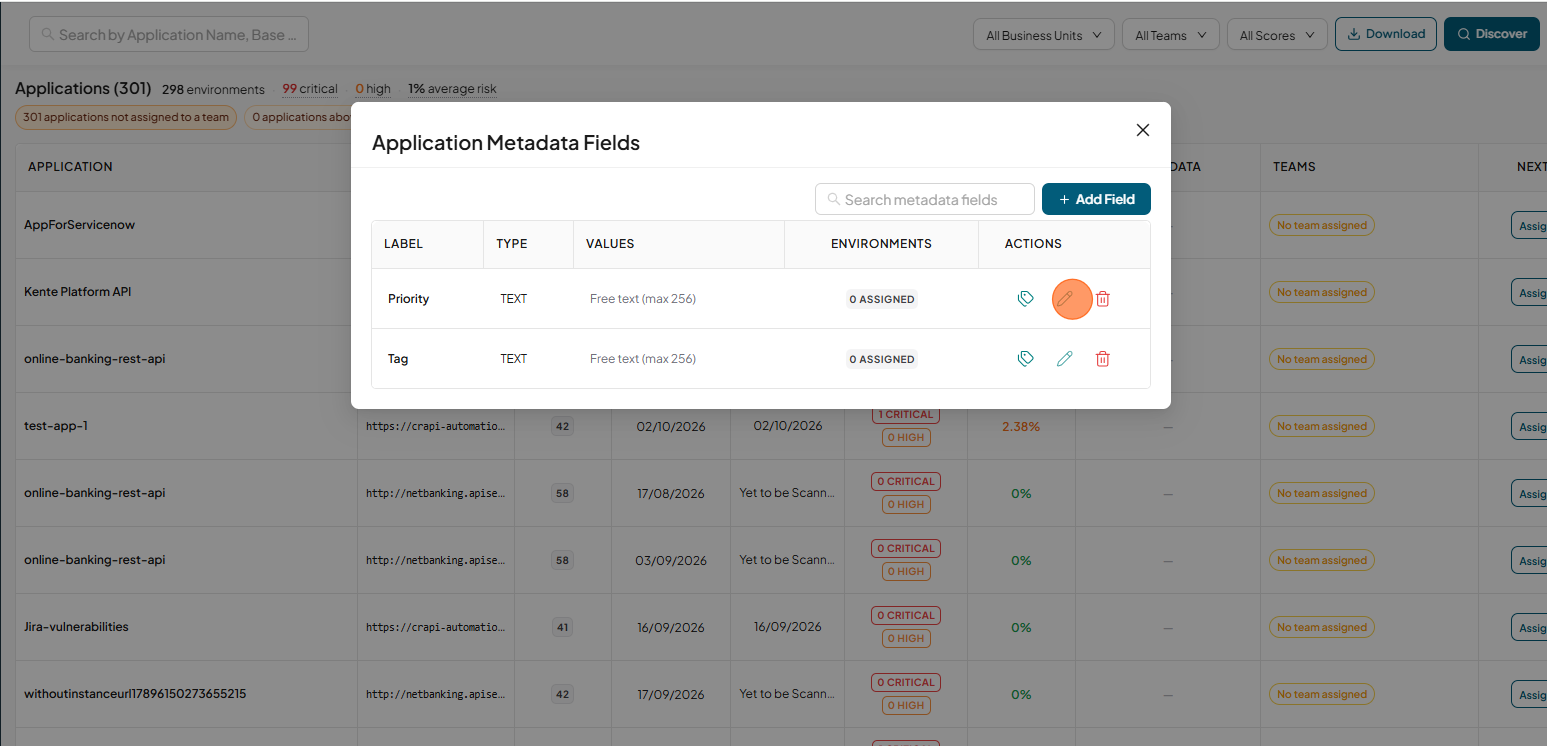Open tag assignment for the Tag field
The image size is (1547, 746).
click(1025, 358)
